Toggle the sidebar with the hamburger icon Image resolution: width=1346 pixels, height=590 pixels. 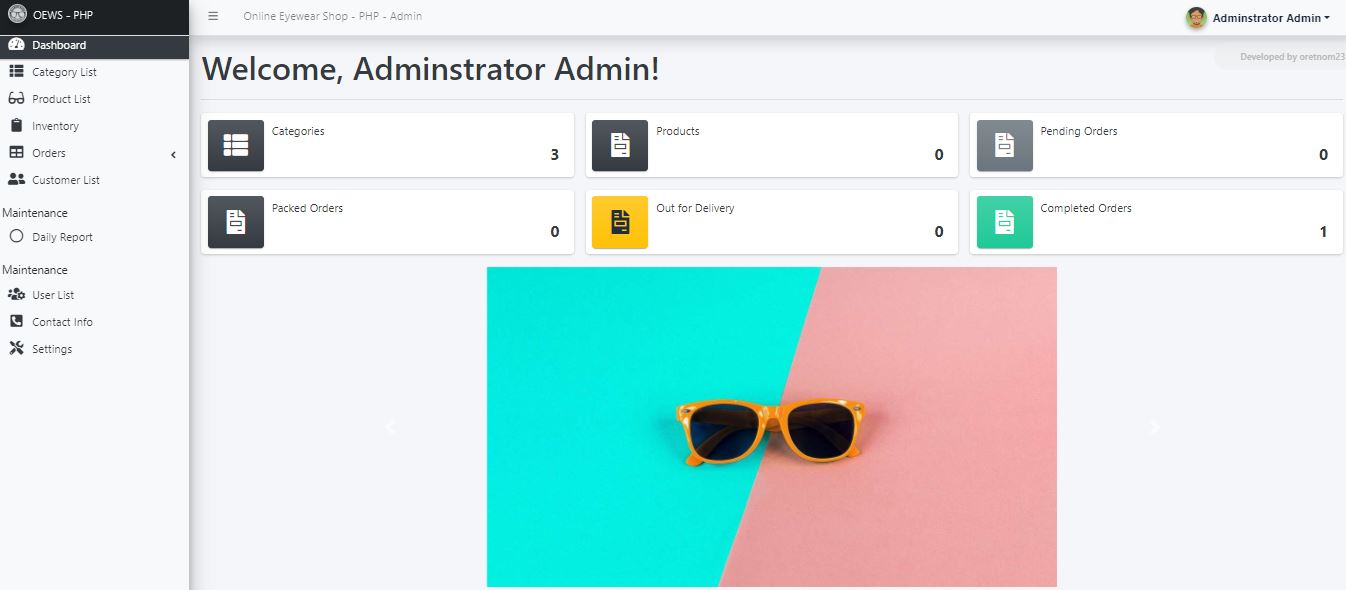(x=213, y=16)
